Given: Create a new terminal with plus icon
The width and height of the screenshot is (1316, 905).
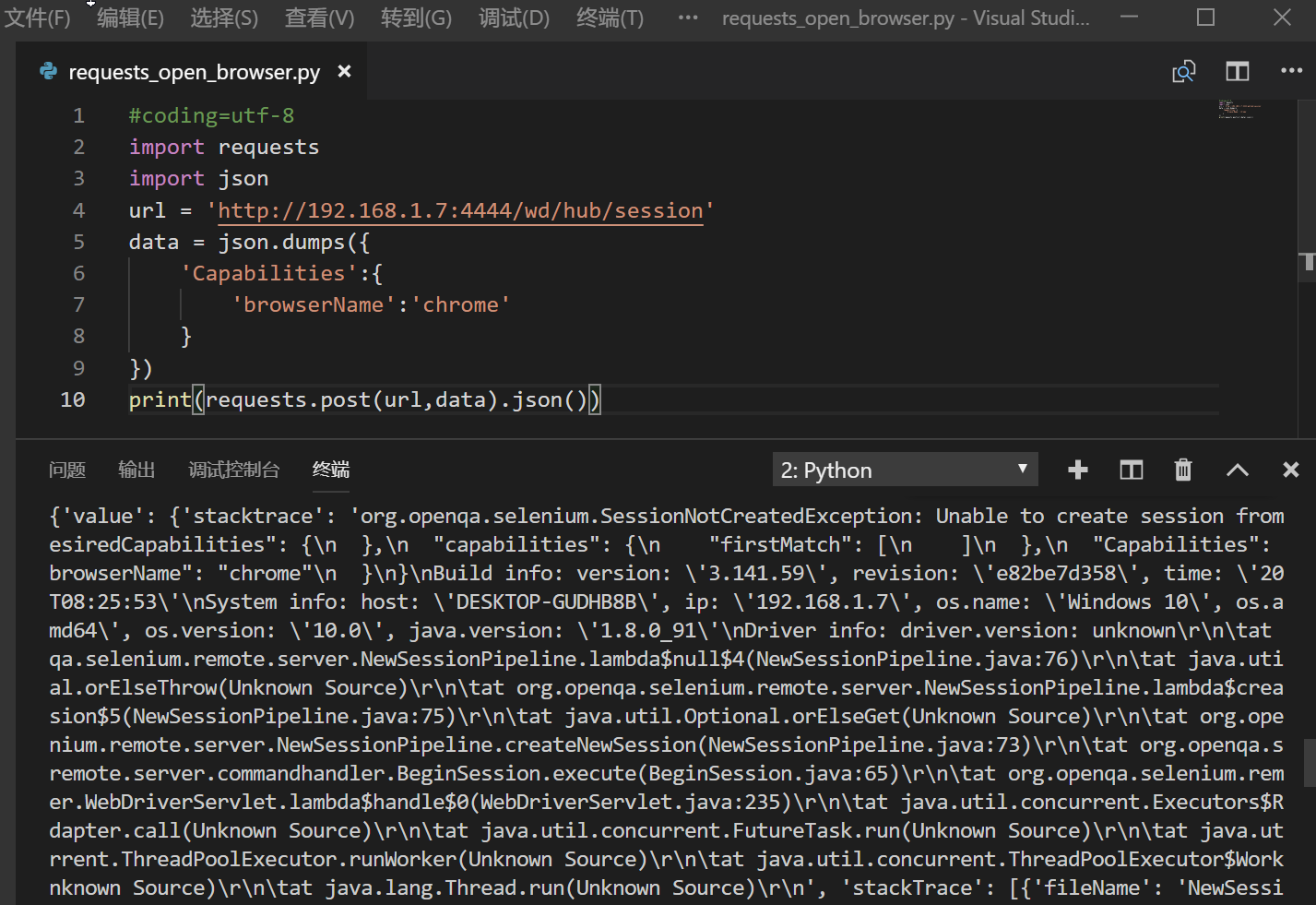Looking at the screenshot, I should click(x=1078, y=470).
